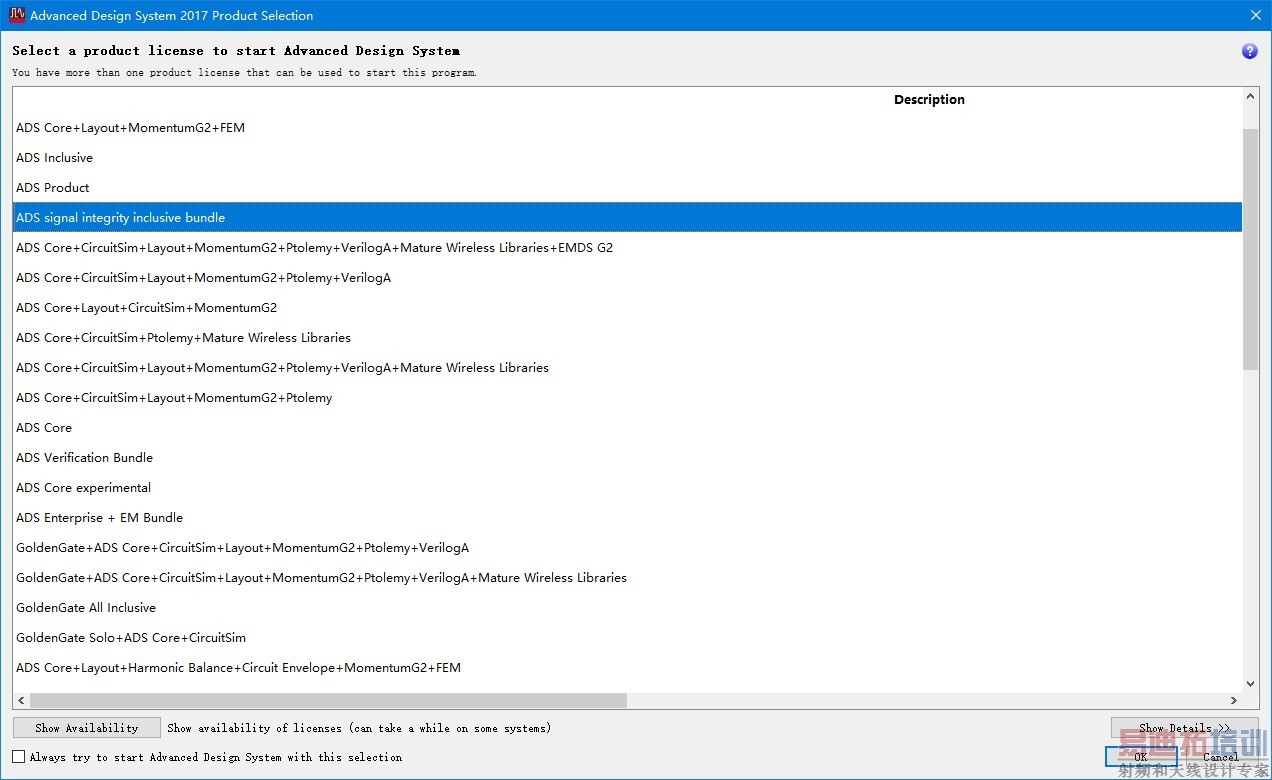Select GoldenGate row ending Mature Wireless Libraries
The width and height of the screenshot is (1272, 780).
click(x=627, y=577)
